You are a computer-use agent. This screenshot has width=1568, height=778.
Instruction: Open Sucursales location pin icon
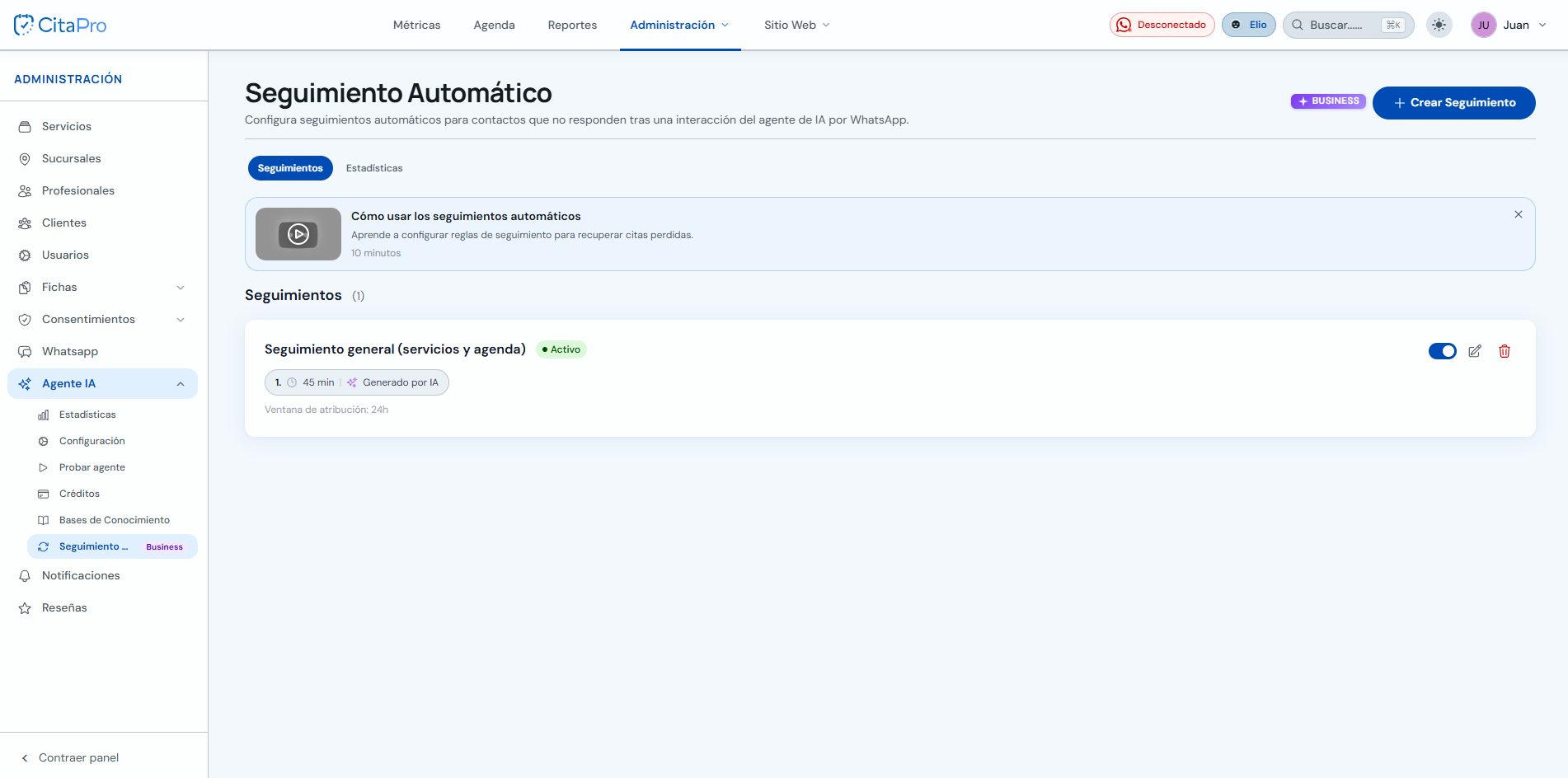[x=25, y=159]
